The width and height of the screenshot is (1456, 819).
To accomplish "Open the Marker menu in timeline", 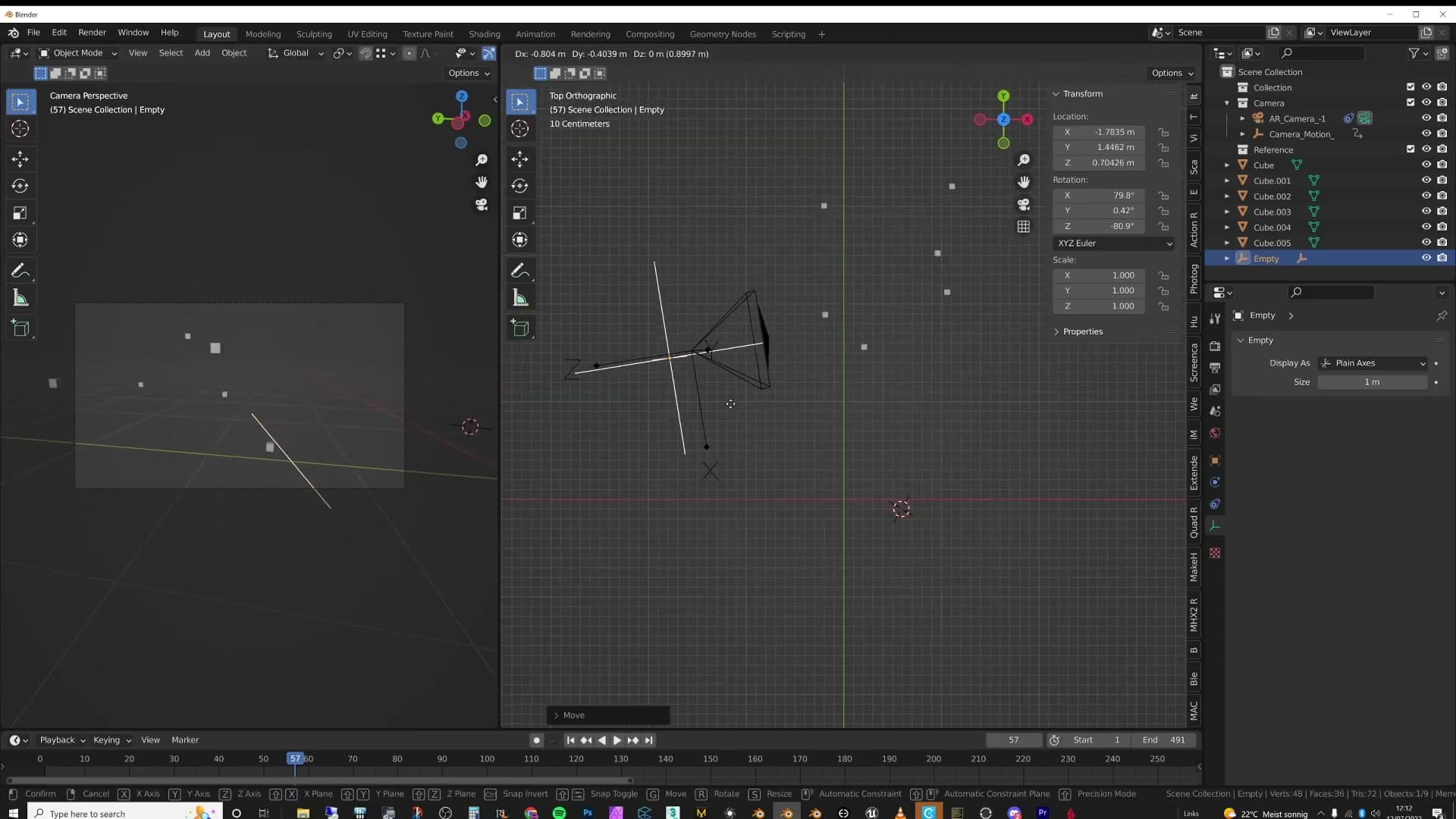I will [x=185, y=740].
